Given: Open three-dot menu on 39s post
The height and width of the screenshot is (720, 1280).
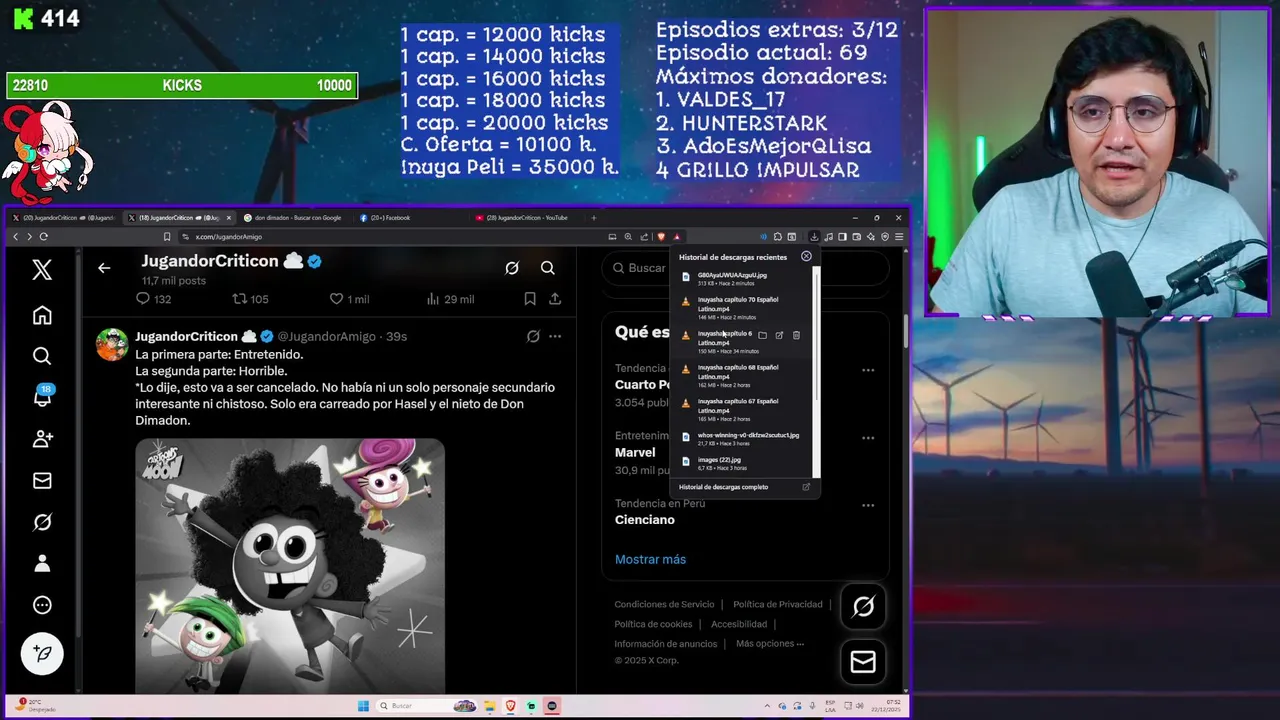Looking at the screenshot, I should (x=555, y=336).
